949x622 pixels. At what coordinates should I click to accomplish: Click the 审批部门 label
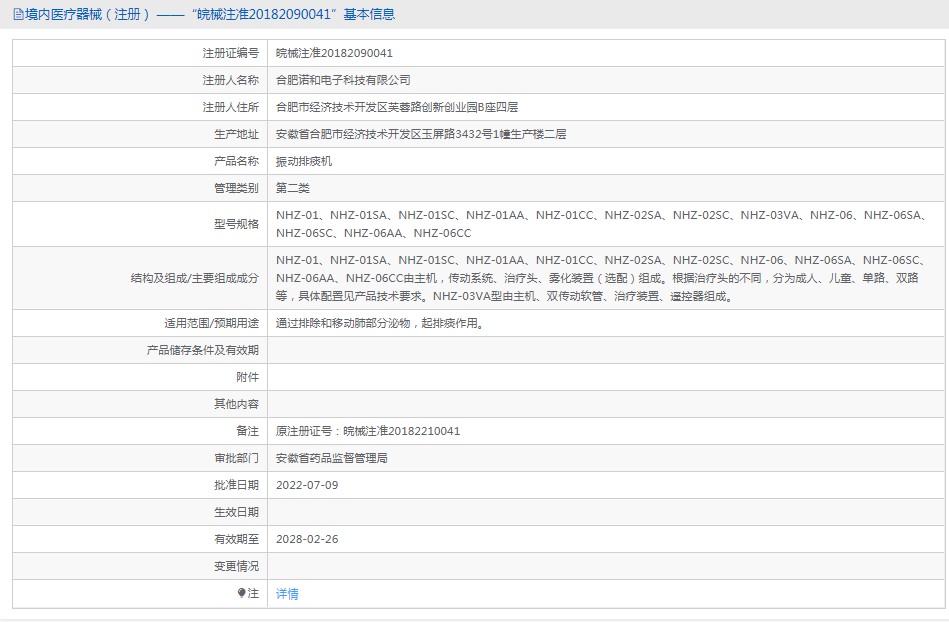click(236, 458)
